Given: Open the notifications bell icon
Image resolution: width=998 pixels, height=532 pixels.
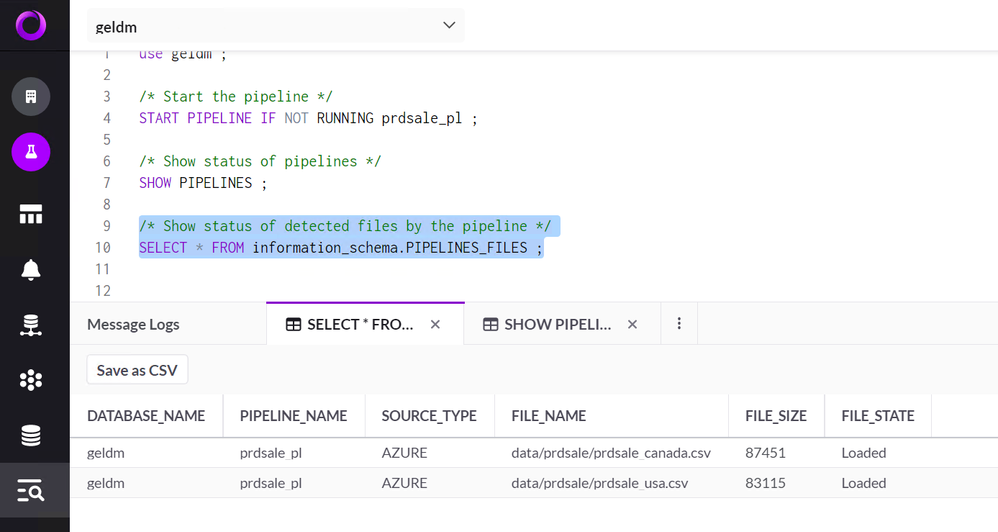Looking at the screenshot, I should [31, 270].
